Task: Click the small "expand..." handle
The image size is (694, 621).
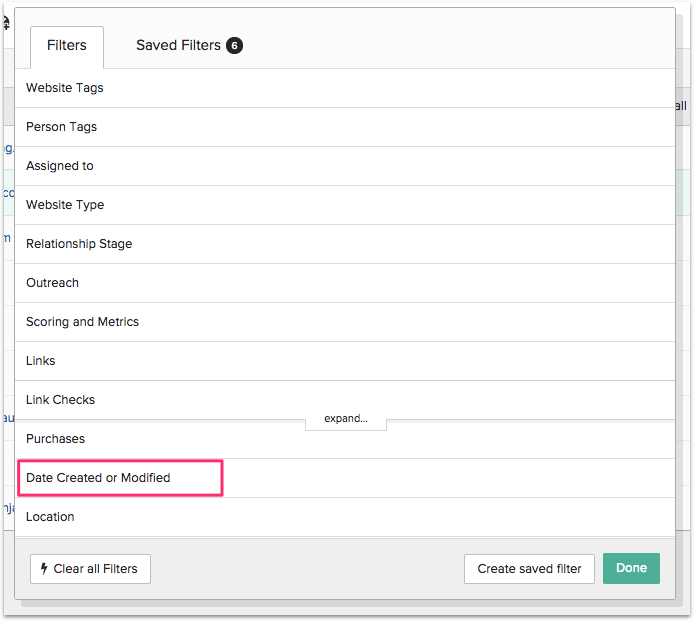Action: click(346, 419)
